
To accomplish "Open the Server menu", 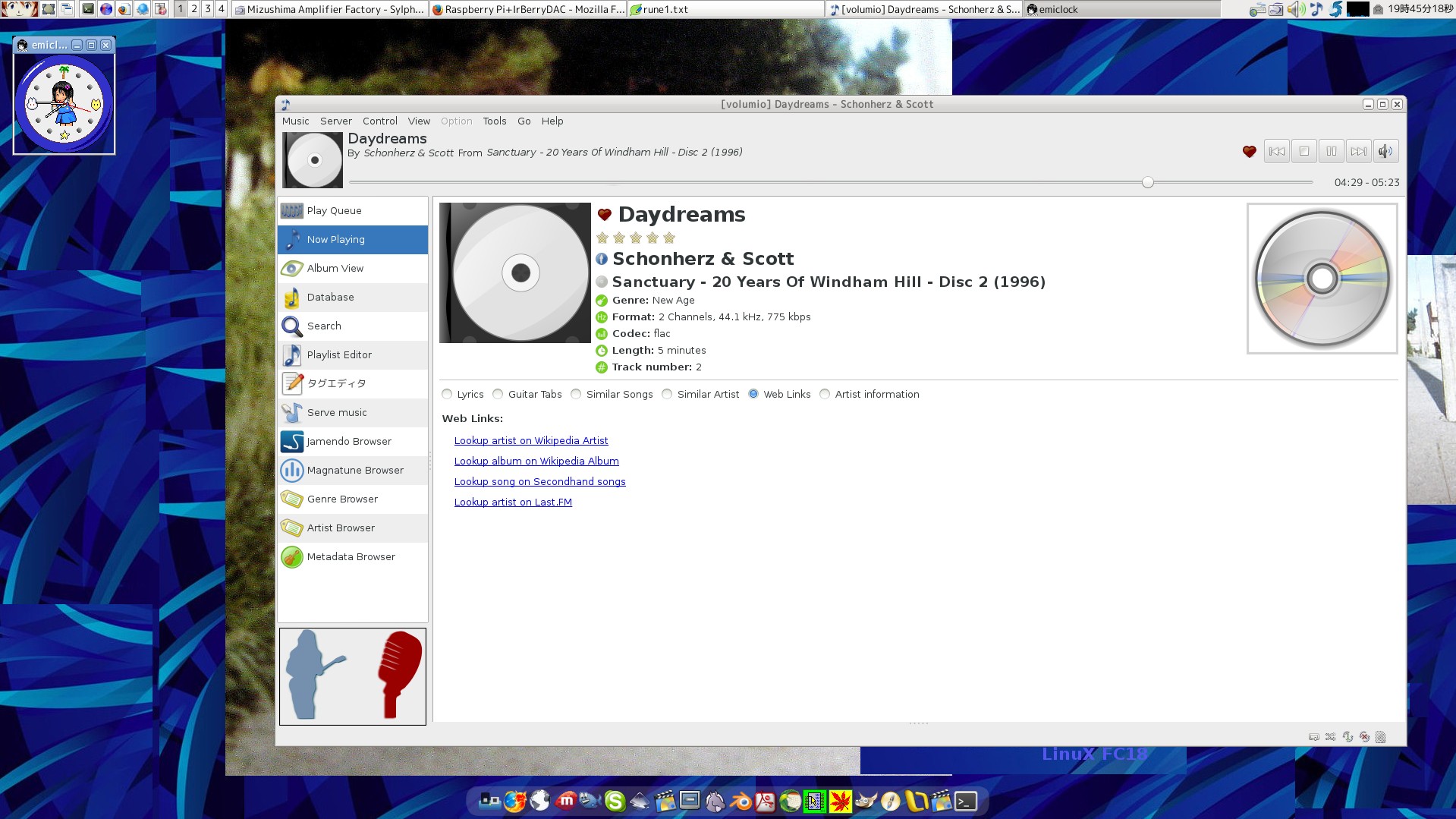I will [x=335, y=121].
